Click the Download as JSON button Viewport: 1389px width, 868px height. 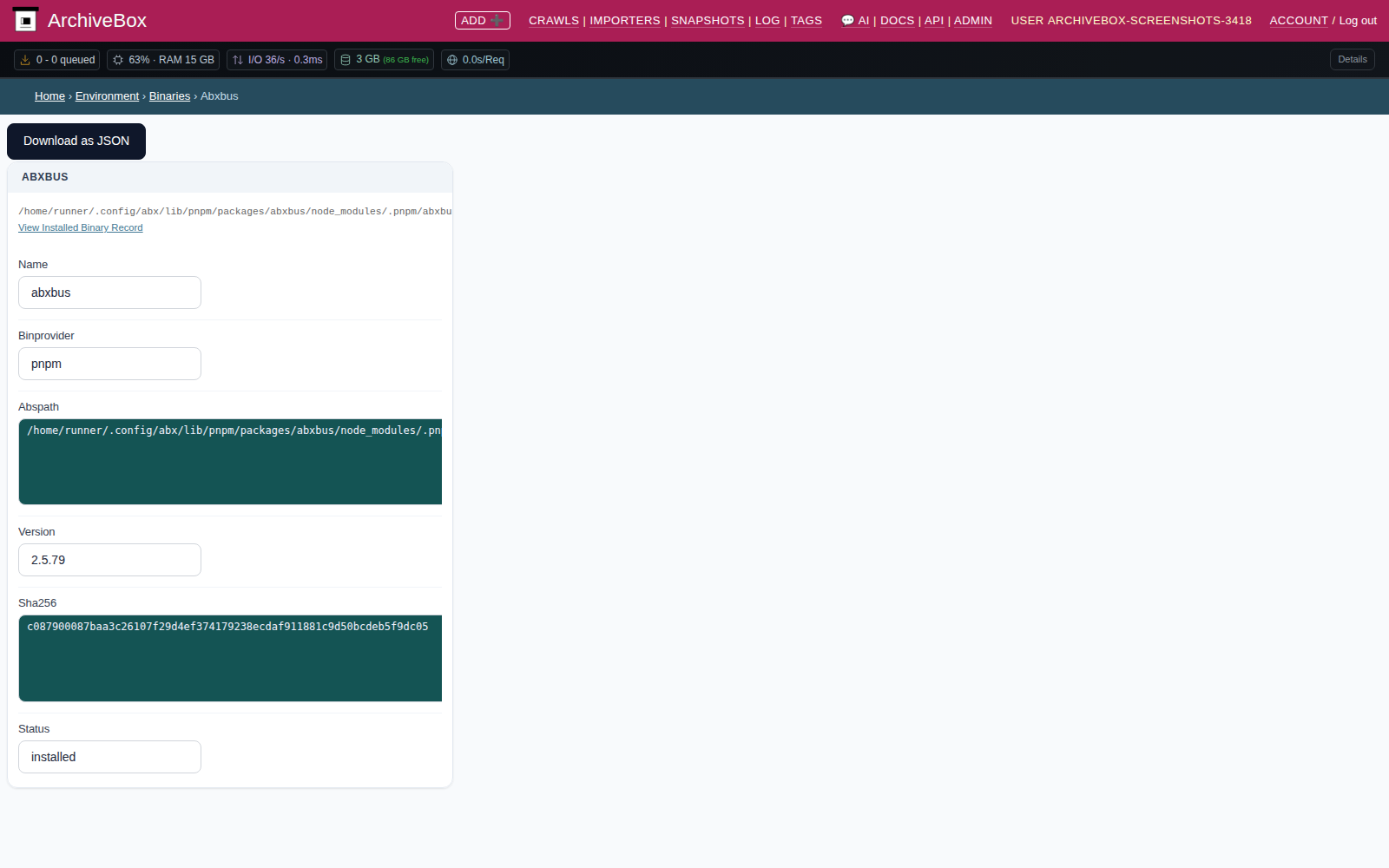(76, 141)
